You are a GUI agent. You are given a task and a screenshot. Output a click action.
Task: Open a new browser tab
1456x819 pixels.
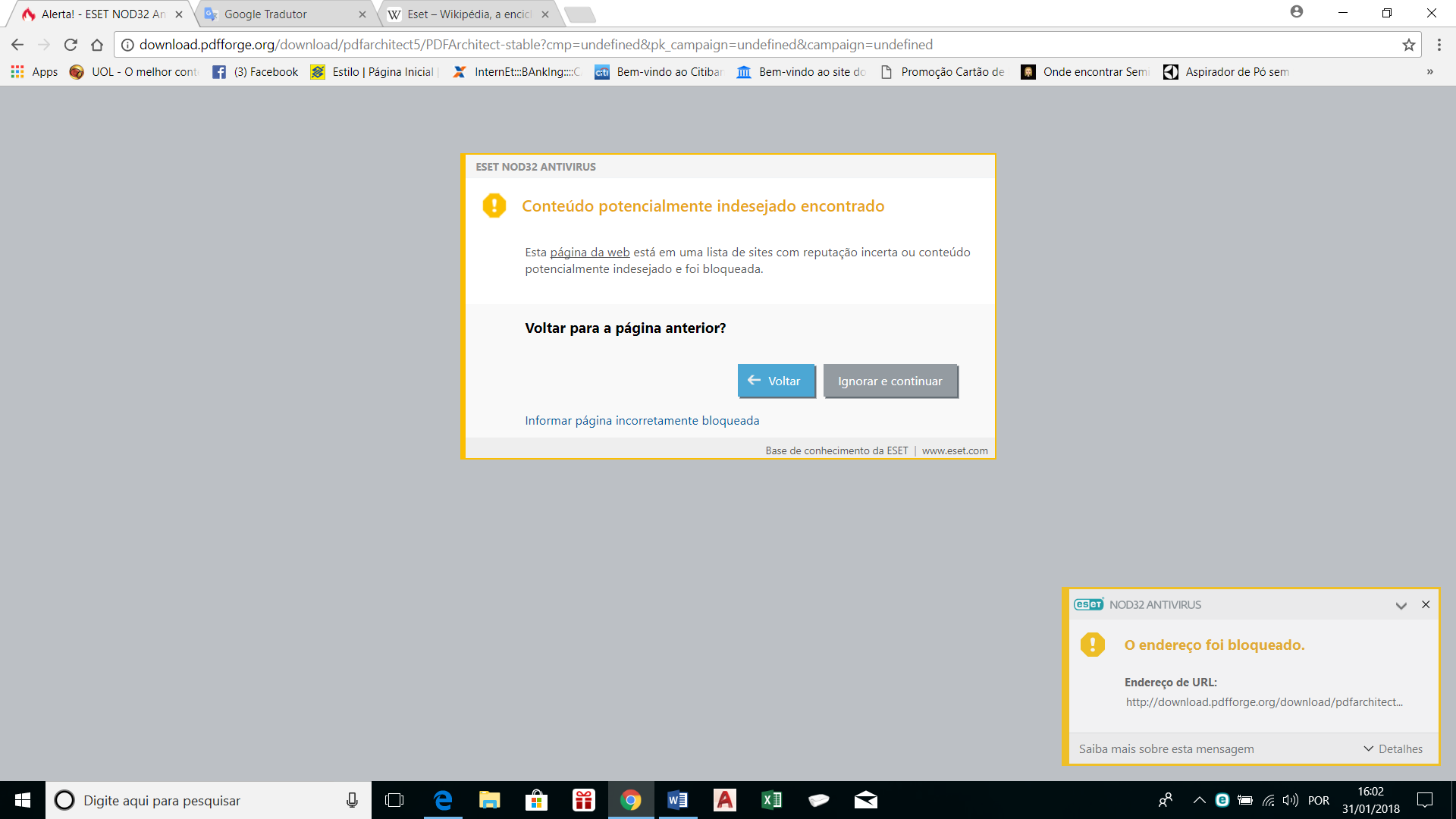(580, 14)
